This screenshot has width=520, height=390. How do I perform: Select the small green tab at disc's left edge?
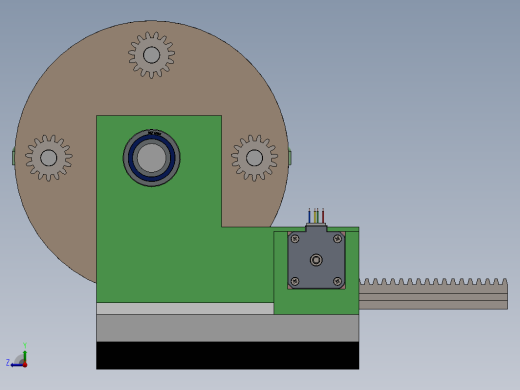click(13, 158)
